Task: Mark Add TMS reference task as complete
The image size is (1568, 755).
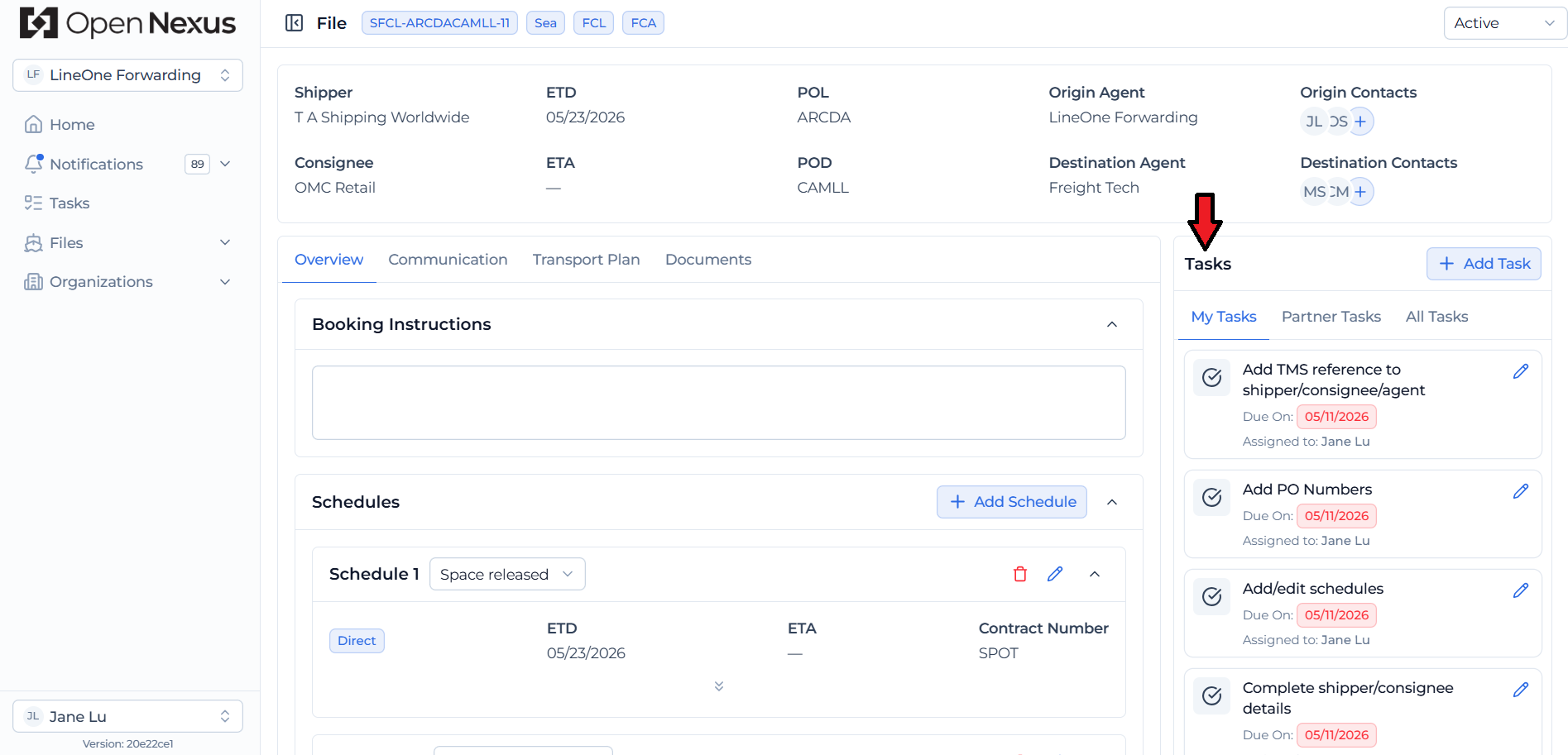Action: pos(1212,378)
